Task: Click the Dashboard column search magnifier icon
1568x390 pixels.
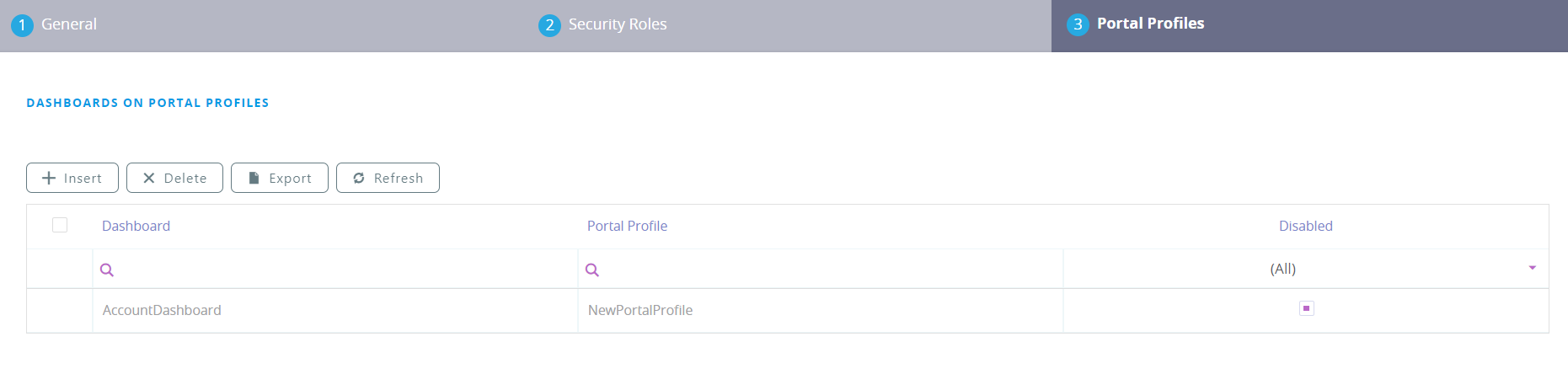Action: (107, 270)
